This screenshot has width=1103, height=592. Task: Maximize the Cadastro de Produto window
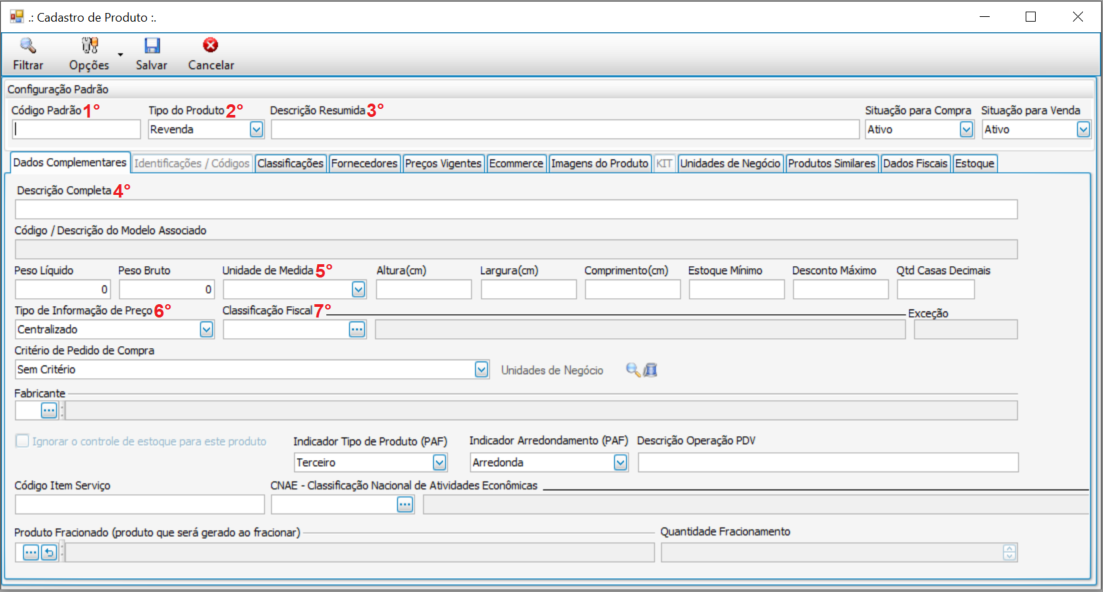click(1031, 17)
